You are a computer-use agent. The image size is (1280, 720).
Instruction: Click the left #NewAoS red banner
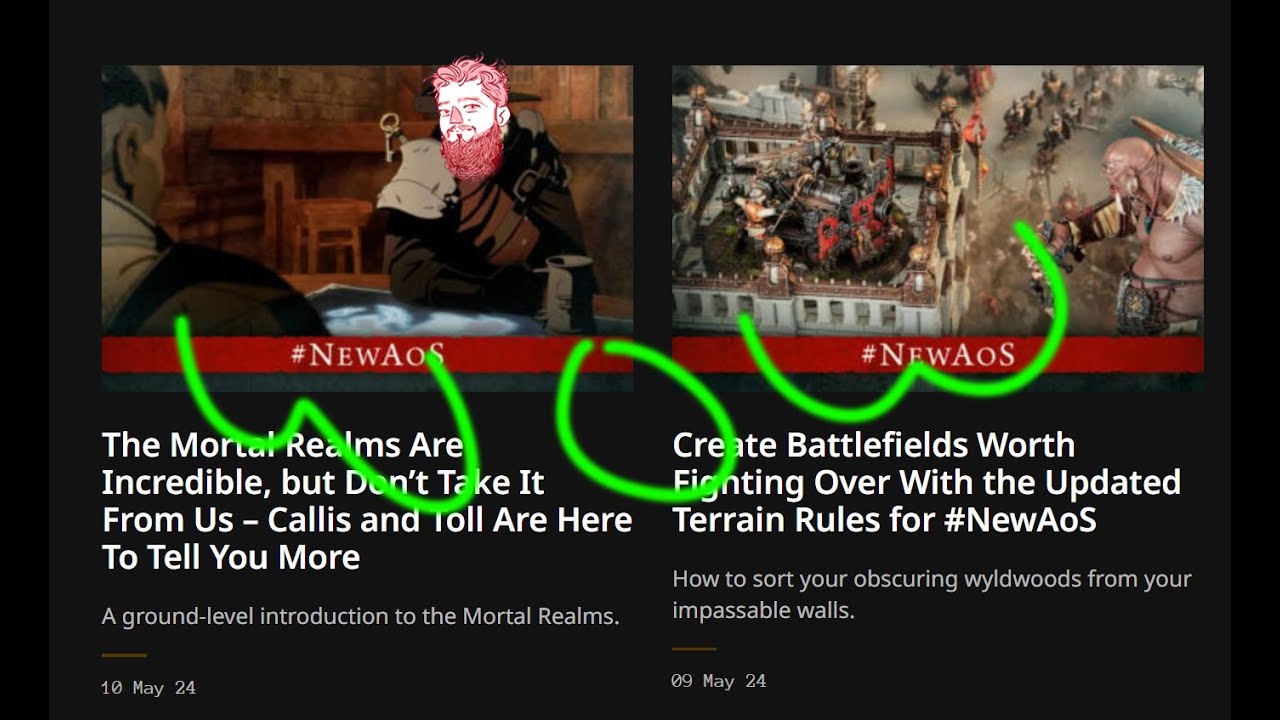[x=367, y=355]
